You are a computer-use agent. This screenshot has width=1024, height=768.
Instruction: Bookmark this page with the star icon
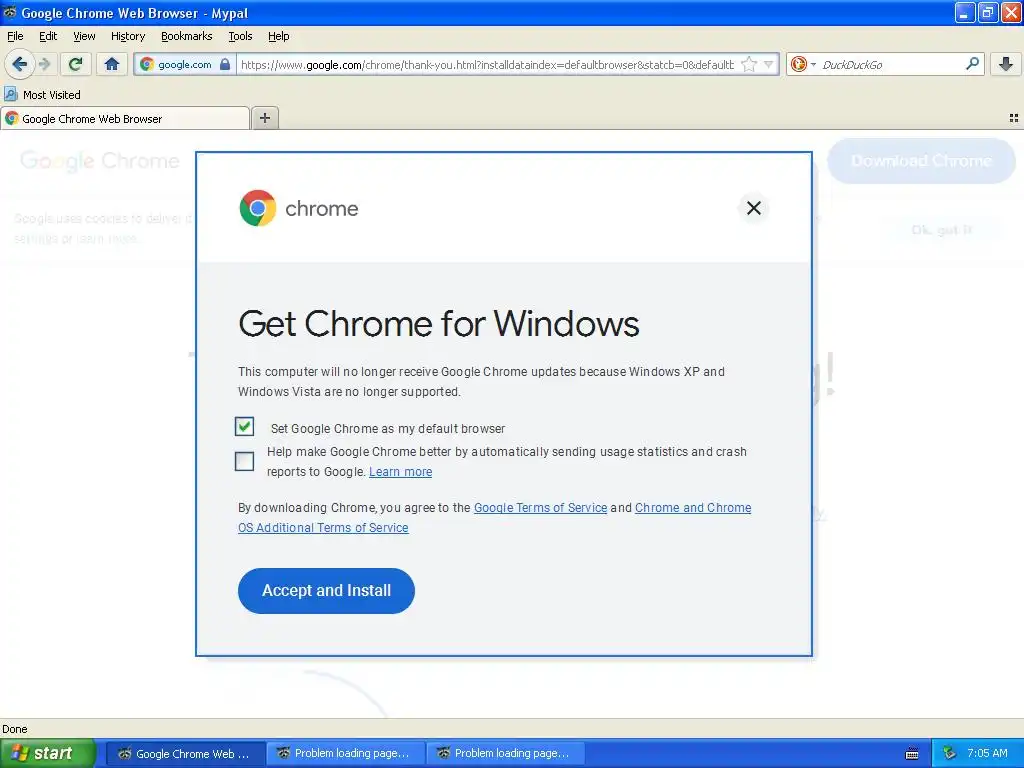point(749,64)
